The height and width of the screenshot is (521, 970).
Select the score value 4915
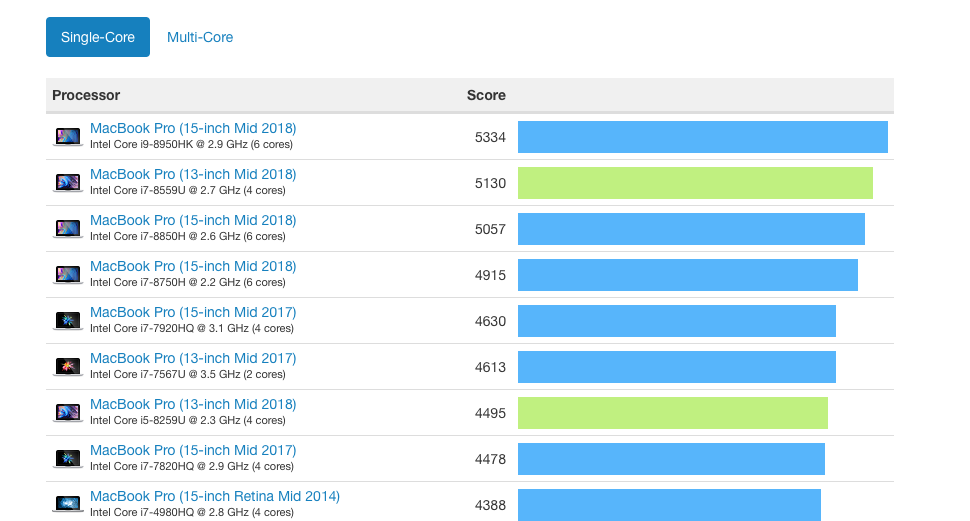pyautogui.click(x=491, y=275)
